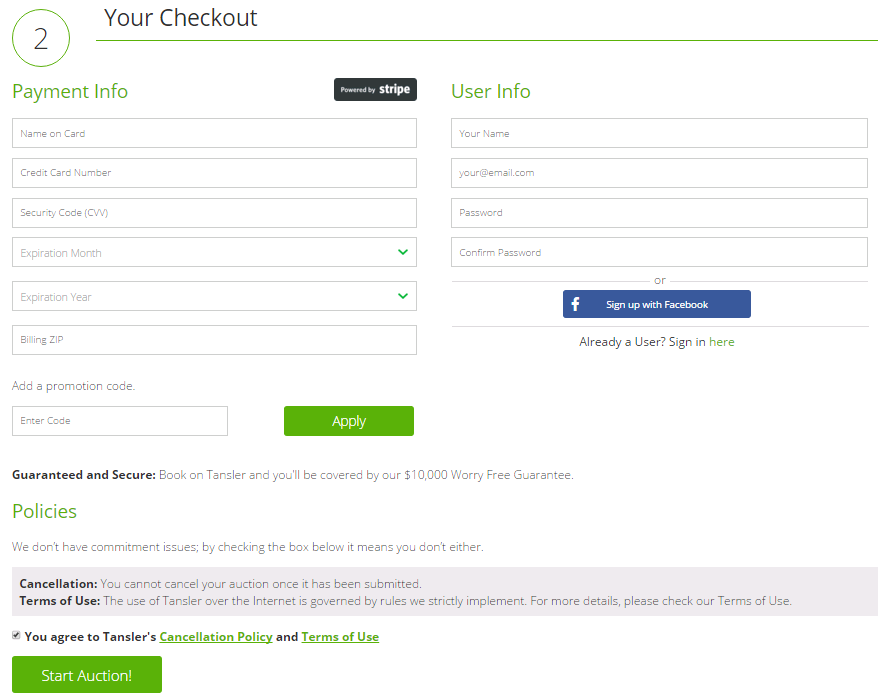Click the Apply promotion code button
Viewport: 895px width, 700px height.
[349, 421]
